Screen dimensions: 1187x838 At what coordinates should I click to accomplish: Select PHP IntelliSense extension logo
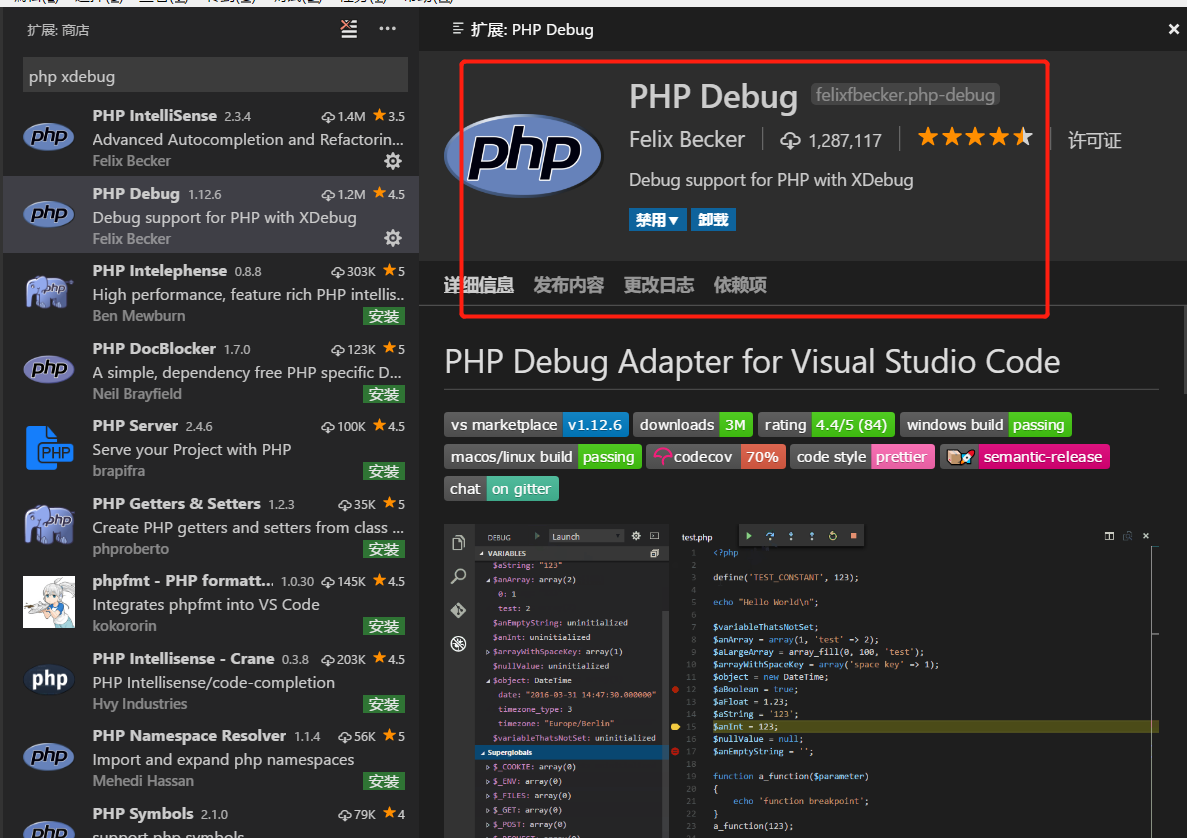[x=49, y=136]
